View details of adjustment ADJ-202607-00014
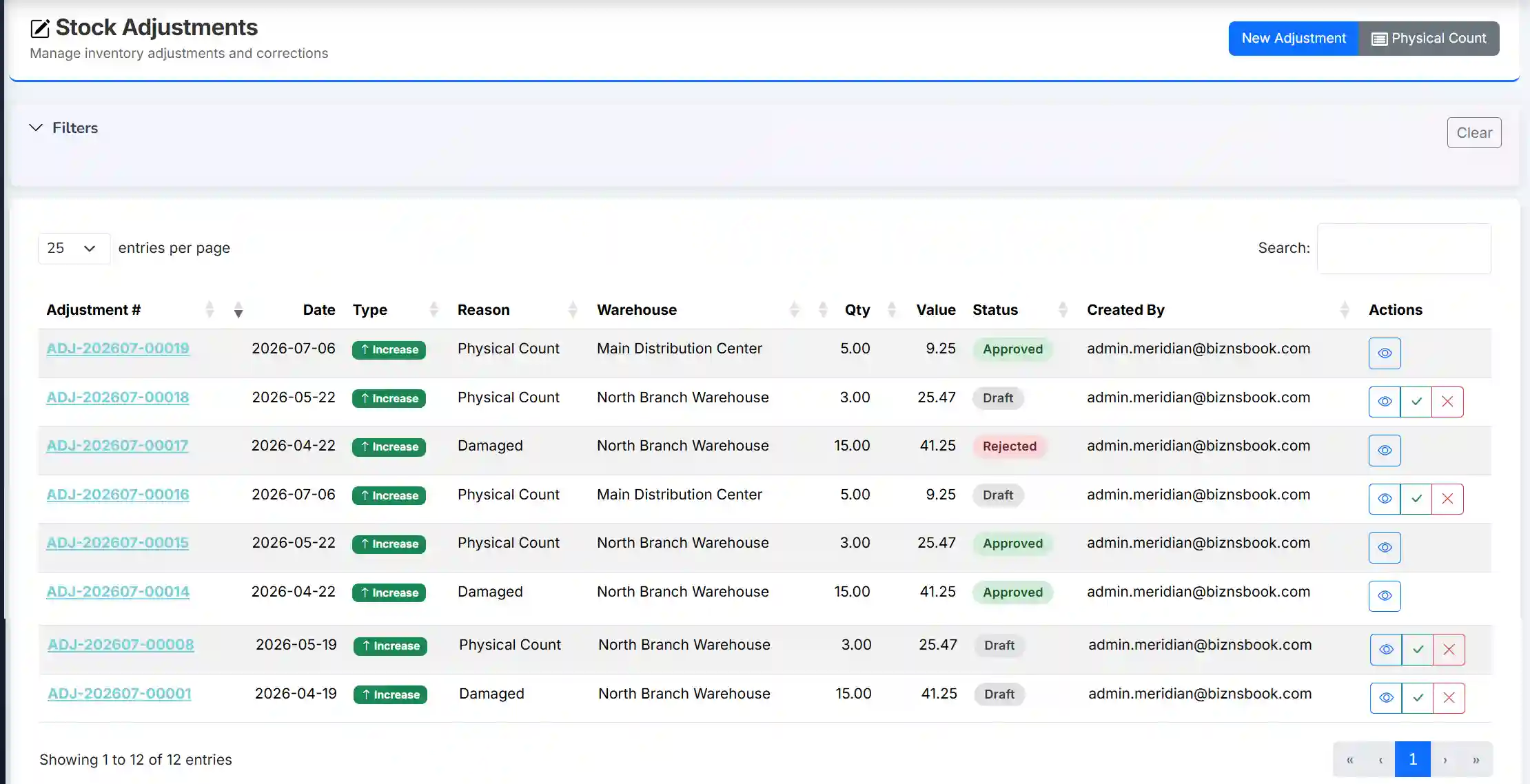Viewport: 1530px width, 784px height. coord(1385,596)
